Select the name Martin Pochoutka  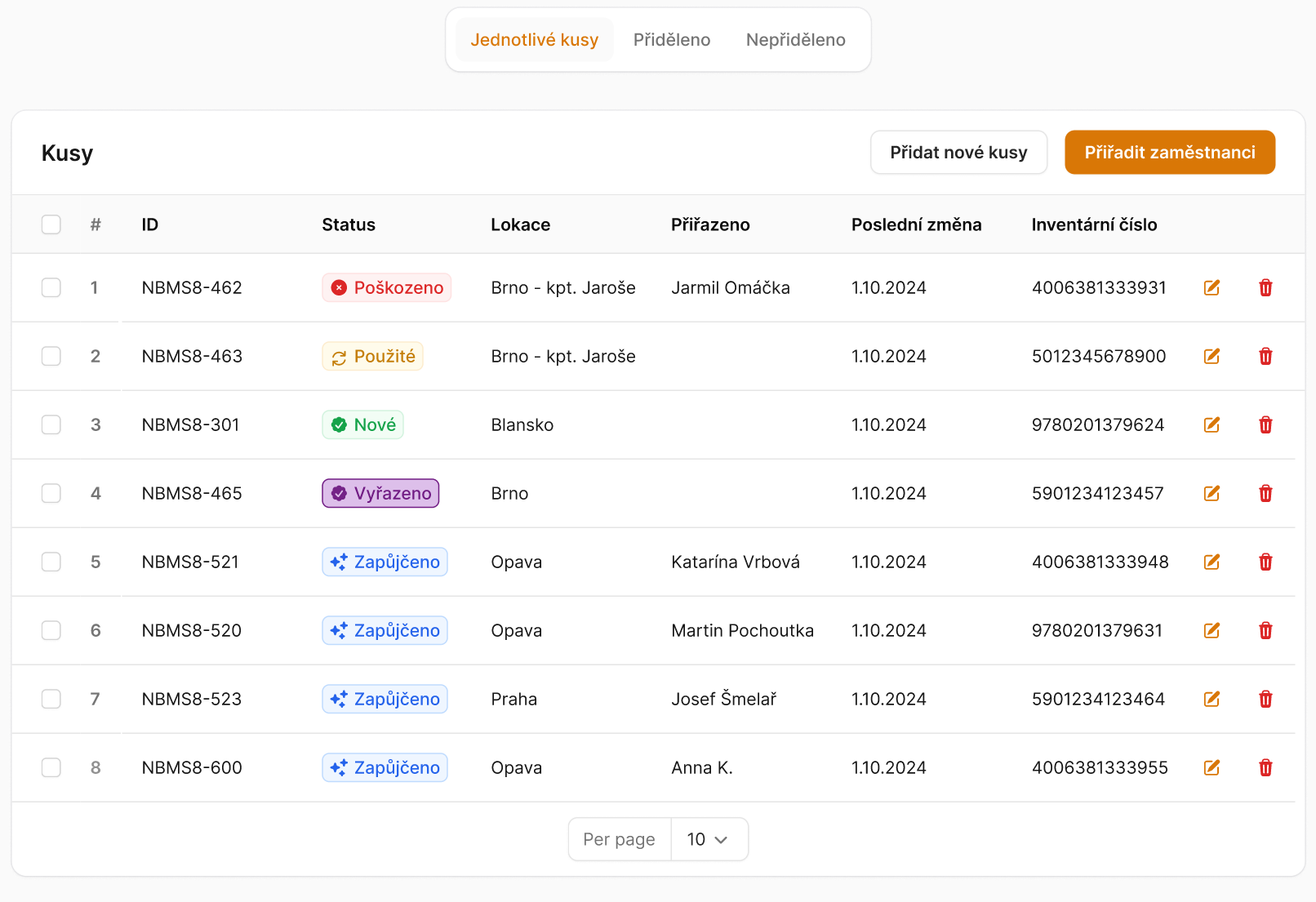click(743, 630)
